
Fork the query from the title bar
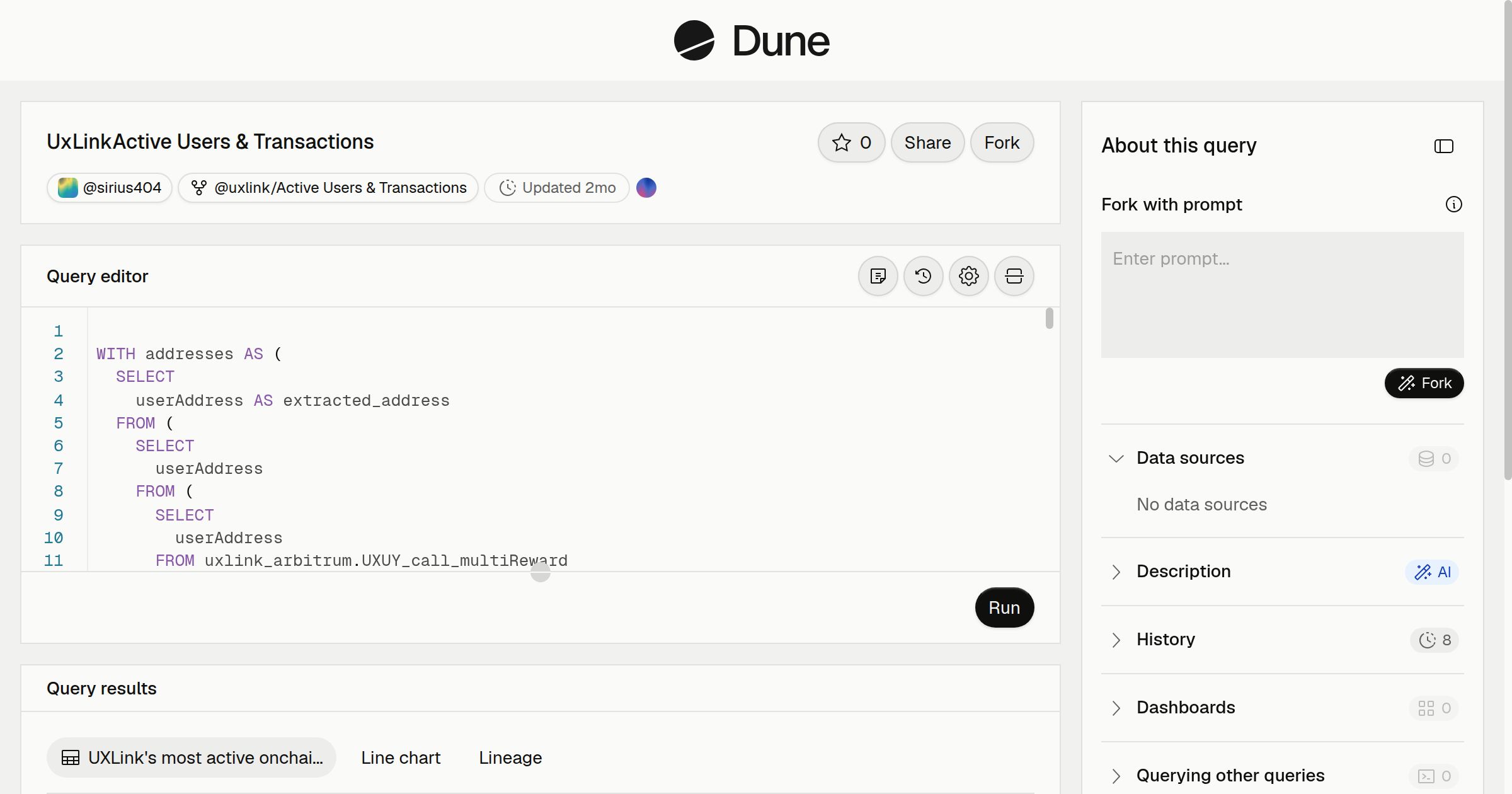coord(1002,142)
